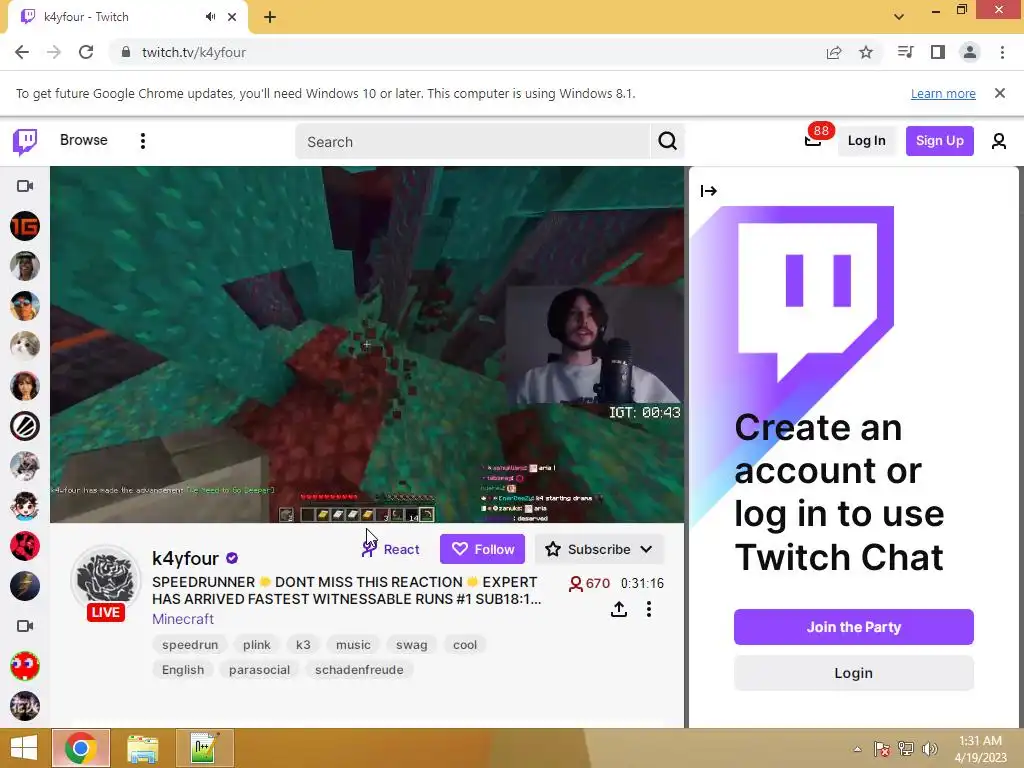Image resolution: width=1024 pixels, height=768 pixels.
Task: Select the plink tag
Action: [x=257, y=645]
